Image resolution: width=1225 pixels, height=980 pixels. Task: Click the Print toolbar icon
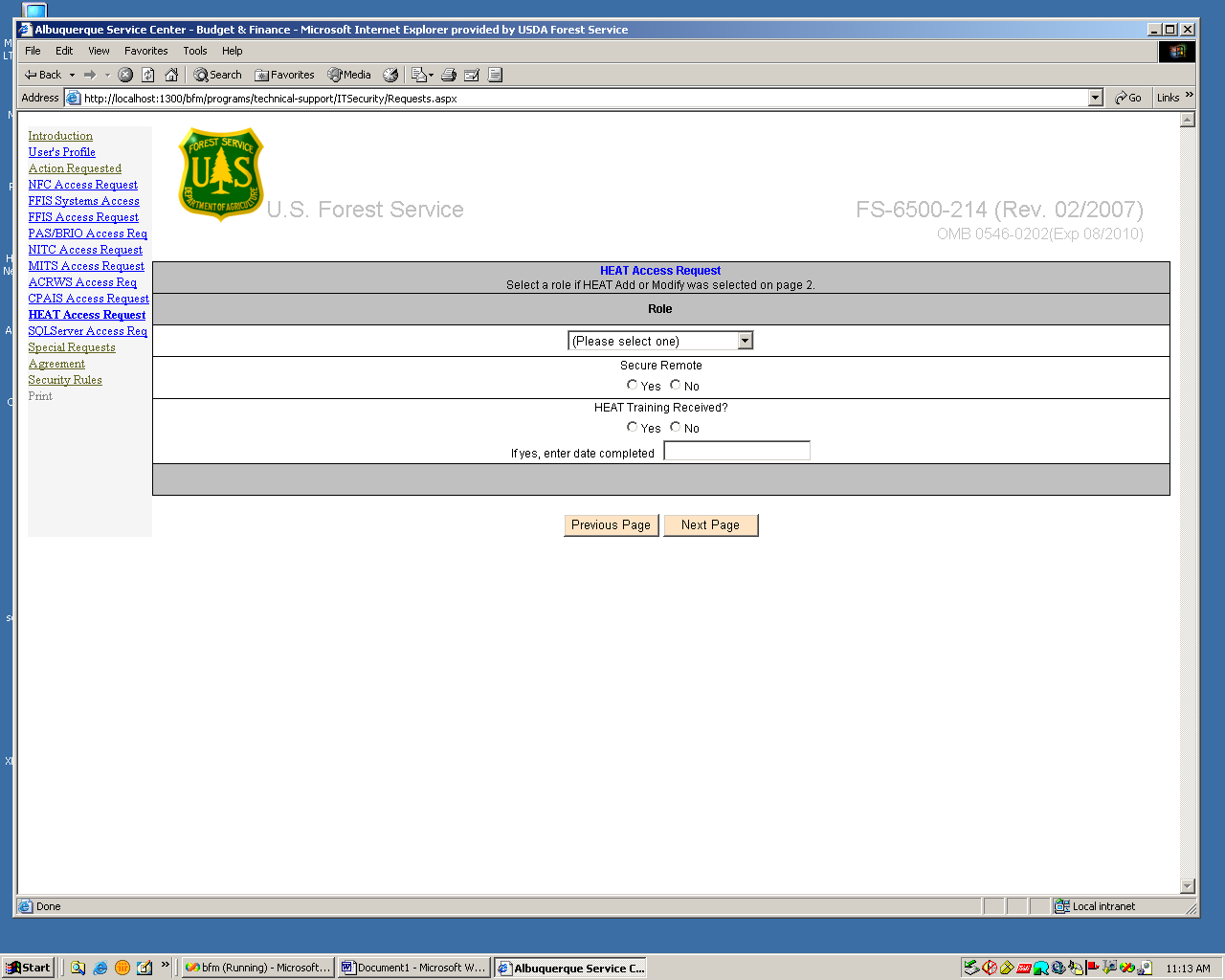point(448,75)
